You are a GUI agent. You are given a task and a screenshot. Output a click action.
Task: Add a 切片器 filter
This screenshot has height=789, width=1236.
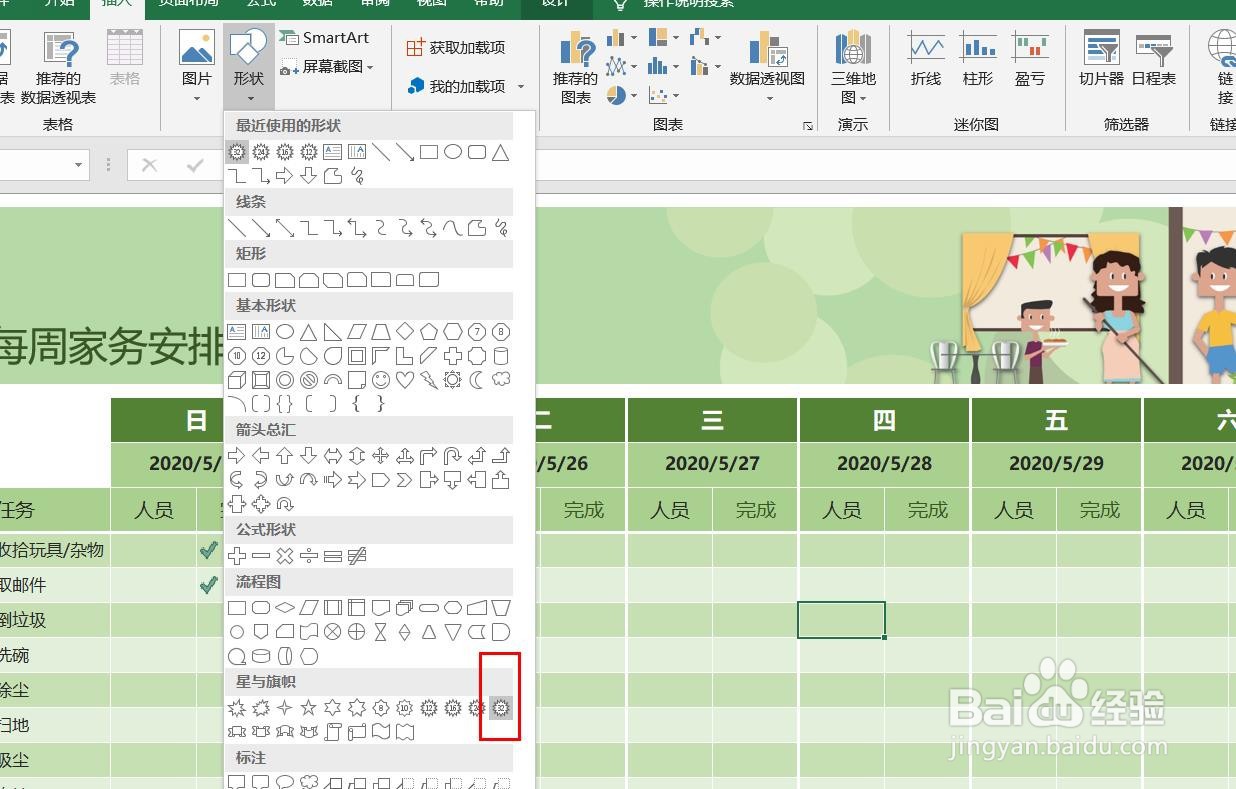1101,58
